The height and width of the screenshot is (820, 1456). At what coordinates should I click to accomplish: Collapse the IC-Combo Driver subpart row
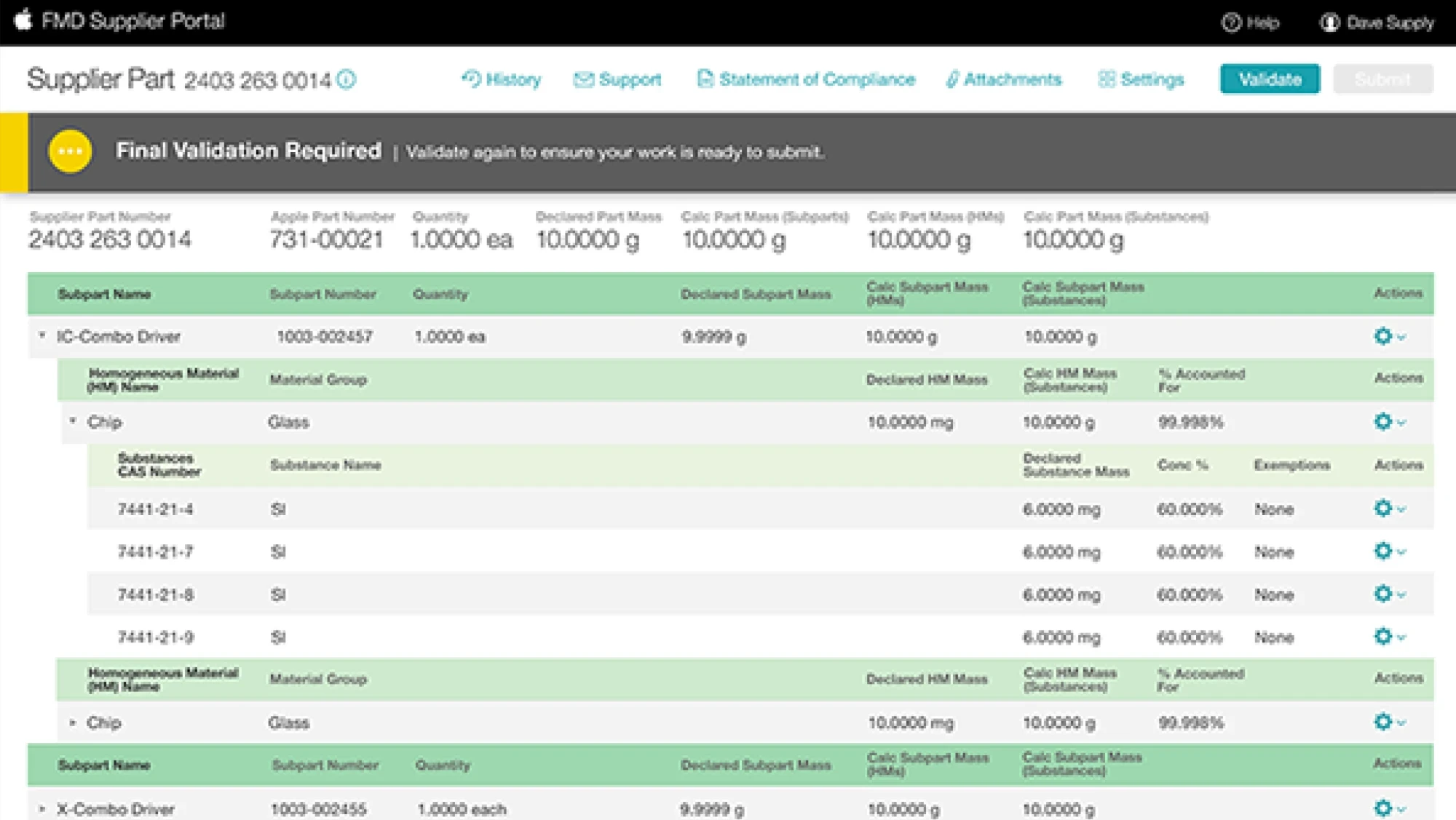click(42, 335)
